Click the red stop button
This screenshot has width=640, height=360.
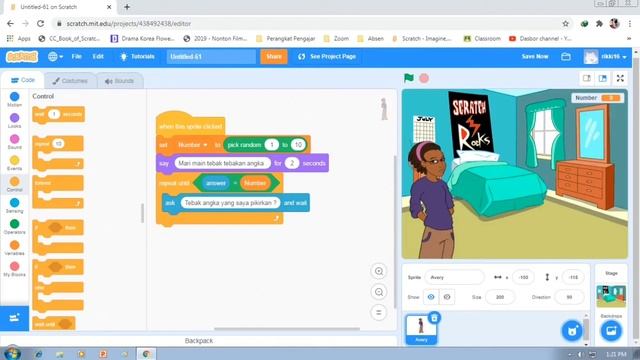tap(424, 78)
